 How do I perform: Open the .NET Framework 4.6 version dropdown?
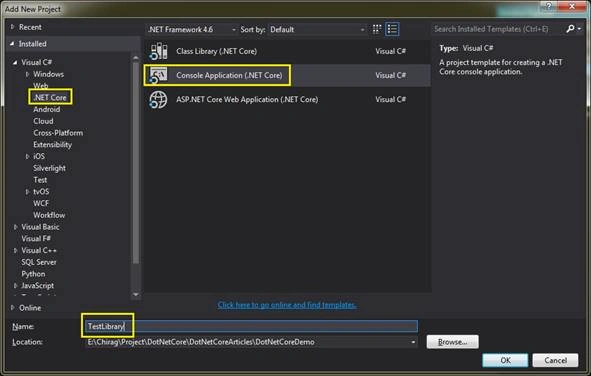pos(191,29)
